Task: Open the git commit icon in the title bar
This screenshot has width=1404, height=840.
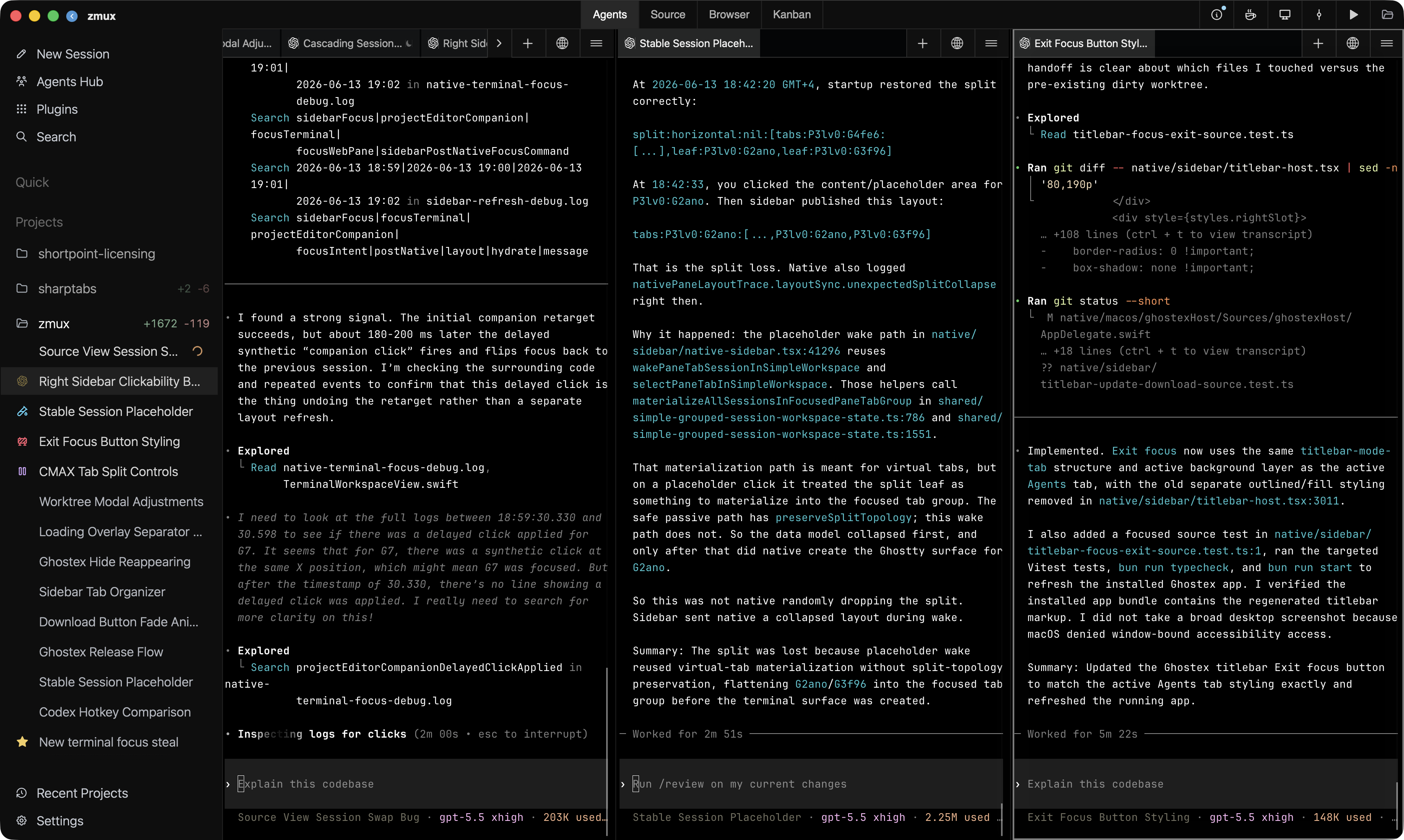Action: pyautogui.click(x=1319, y=15)
